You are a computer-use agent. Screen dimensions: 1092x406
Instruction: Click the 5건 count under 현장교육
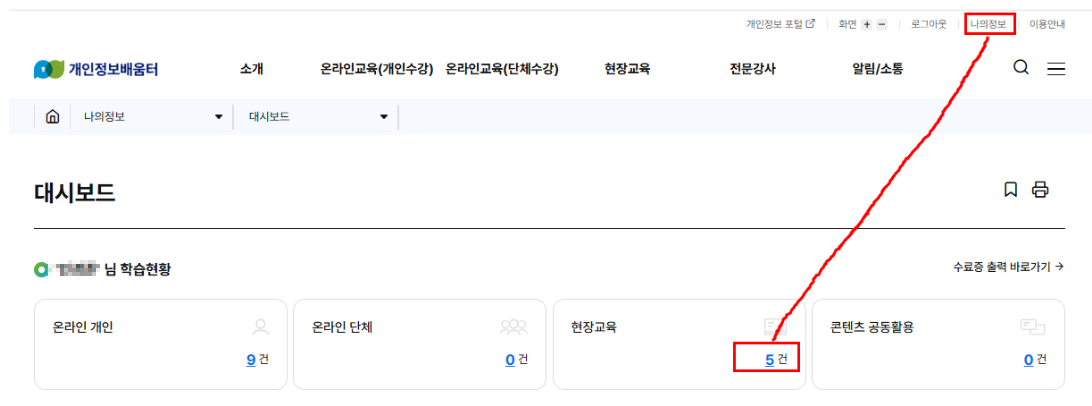[x=770, y=359]
